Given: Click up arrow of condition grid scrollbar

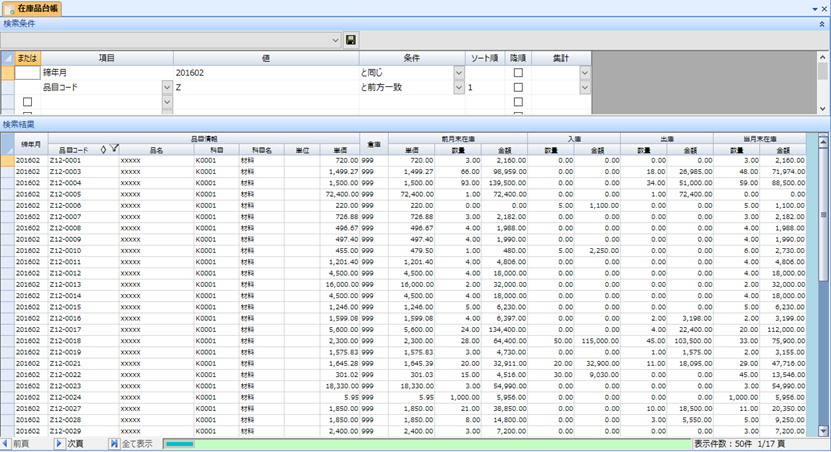Looking at the screenshot, I should click(823, 57).
